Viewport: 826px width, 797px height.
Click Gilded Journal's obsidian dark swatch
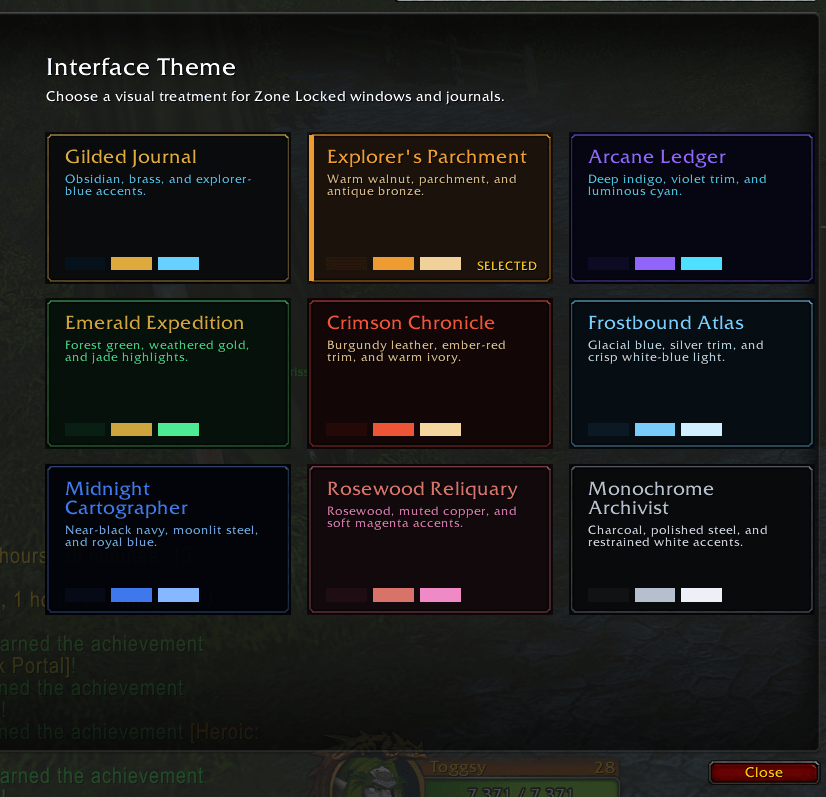click(85, 263)
